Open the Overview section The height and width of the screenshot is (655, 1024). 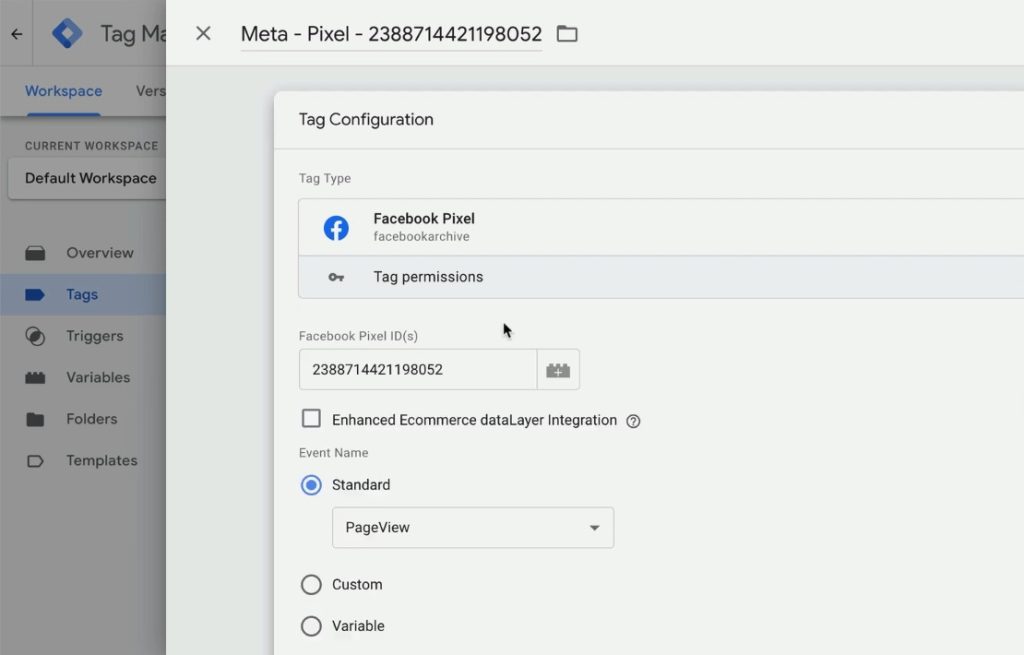pyautogui.click(x=99, y=253)
